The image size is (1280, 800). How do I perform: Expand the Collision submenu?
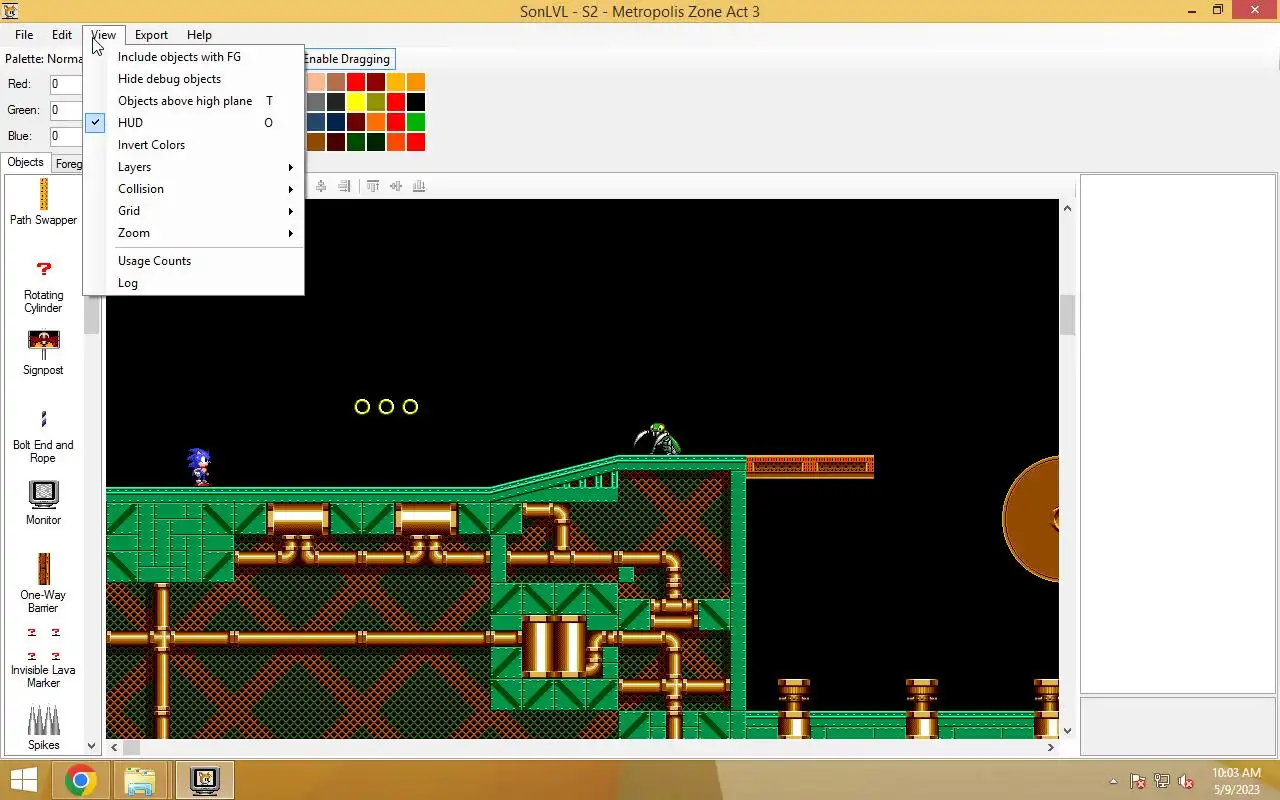click(x=193, y=189)
